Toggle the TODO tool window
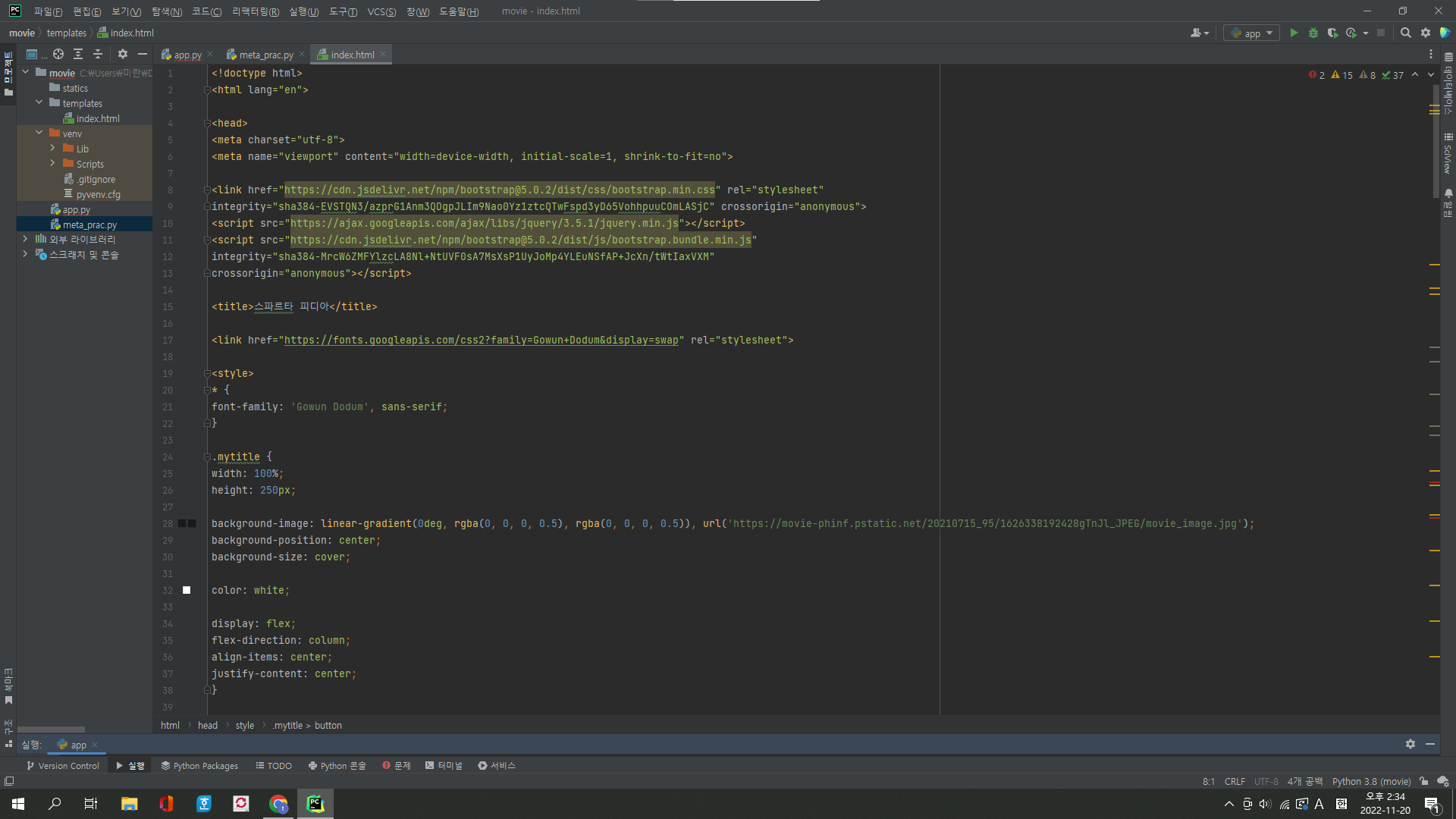 274,766
